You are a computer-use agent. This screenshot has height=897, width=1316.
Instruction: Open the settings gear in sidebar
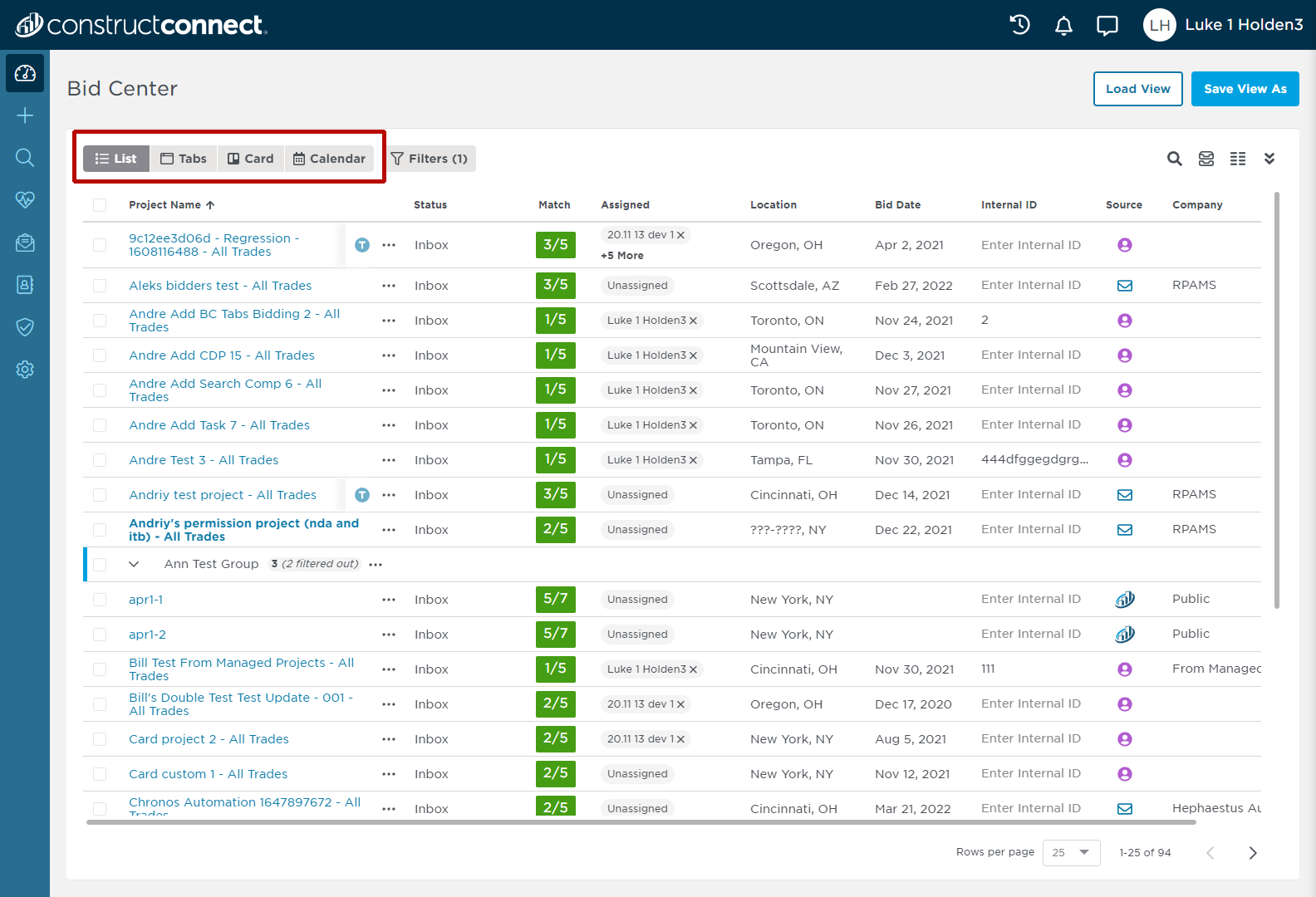(x=25, y=370)
